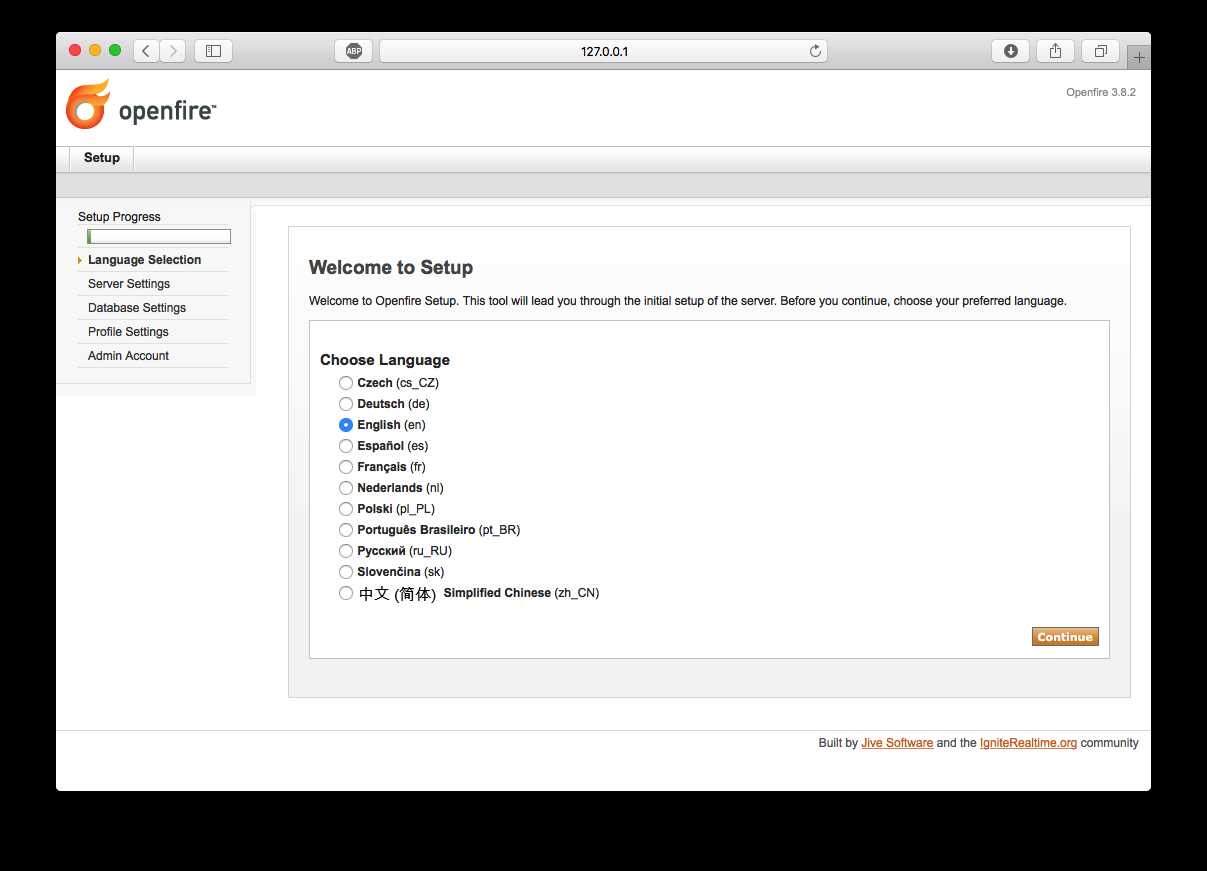Pick the Español (es) radio option
The image size is (1207, 871).
[x=346, y=446]
